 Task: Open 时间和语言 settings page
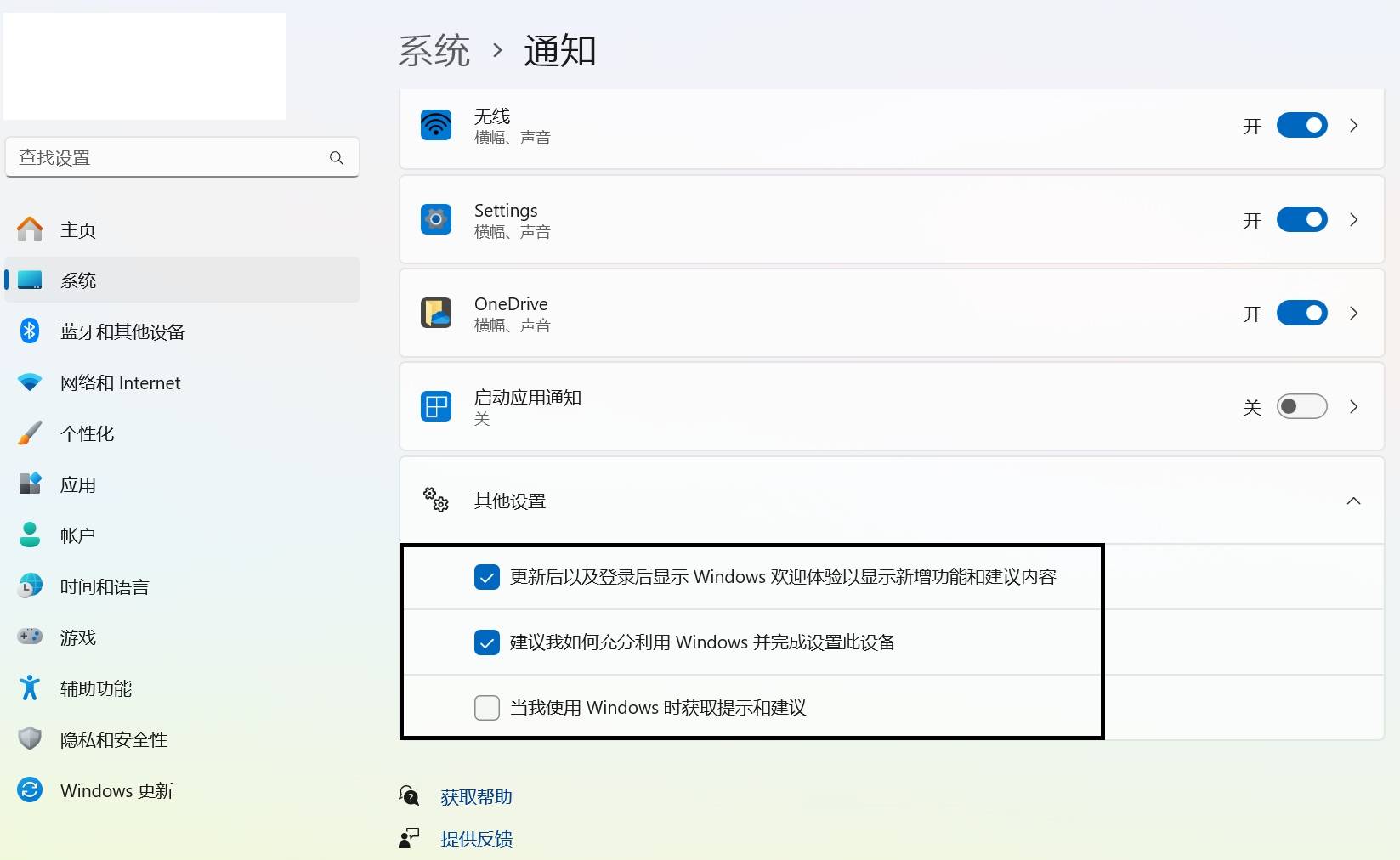pyautogui.click(x=105, y=586)
